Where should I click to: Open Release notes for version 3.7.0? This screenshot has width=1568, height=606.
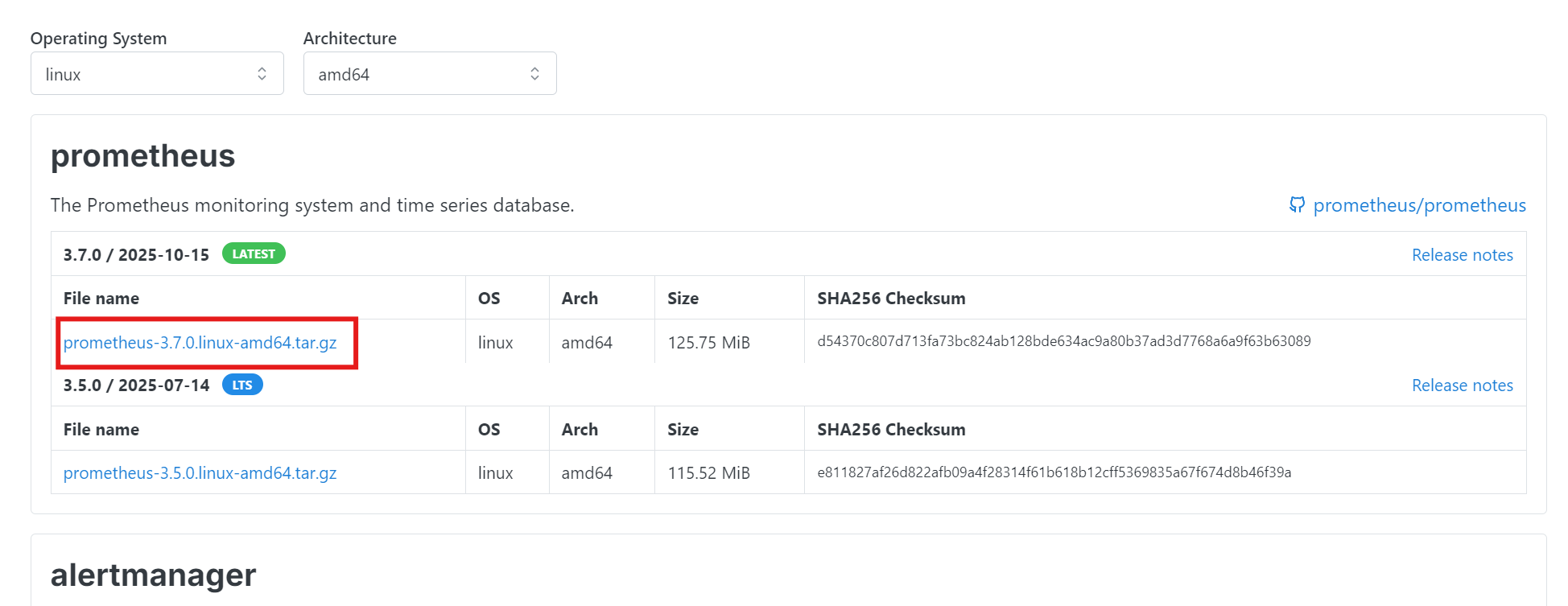[x=1462, y=254]
